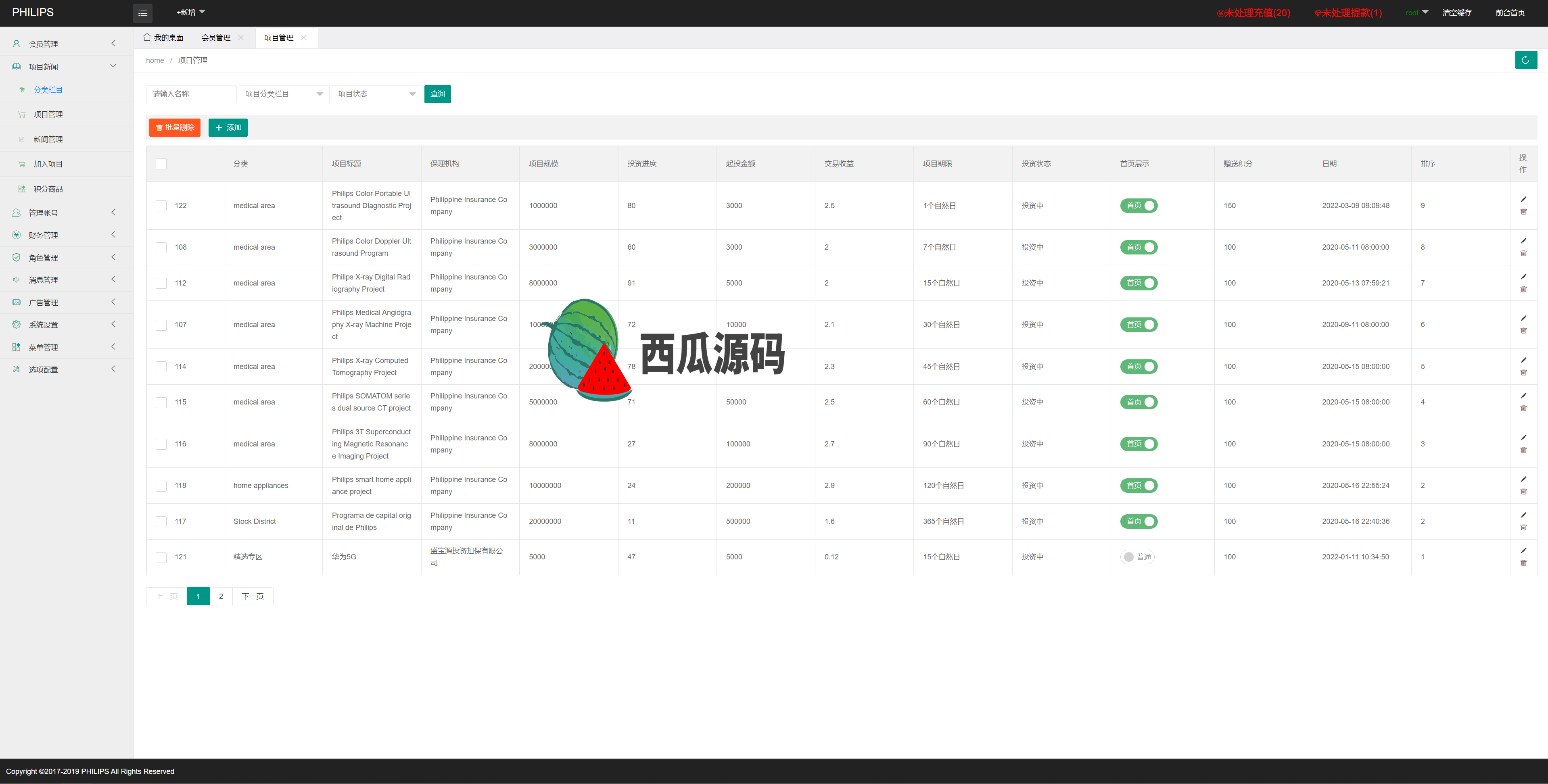Click home breadcrumb link

155,60
